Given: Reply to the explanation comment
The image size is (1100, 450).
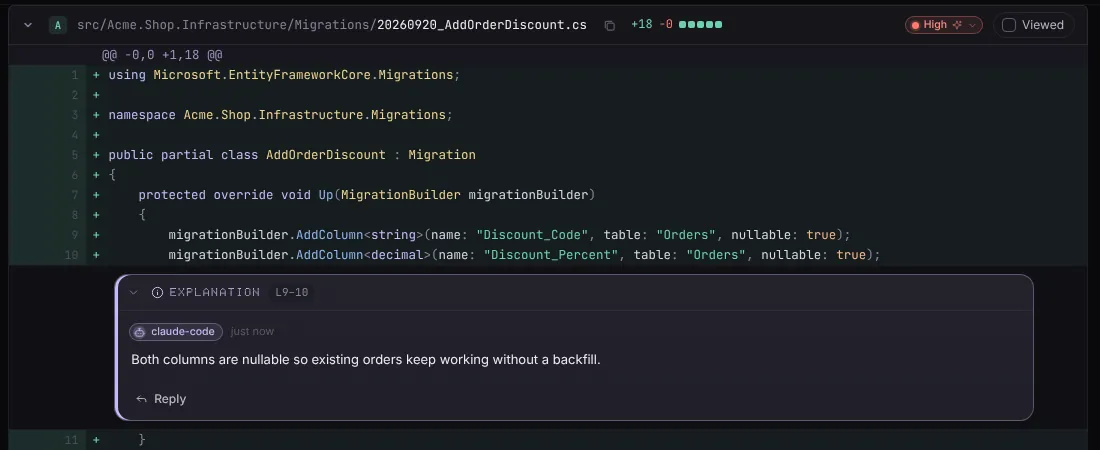Looking at the screenshot, I should point(161,399).
